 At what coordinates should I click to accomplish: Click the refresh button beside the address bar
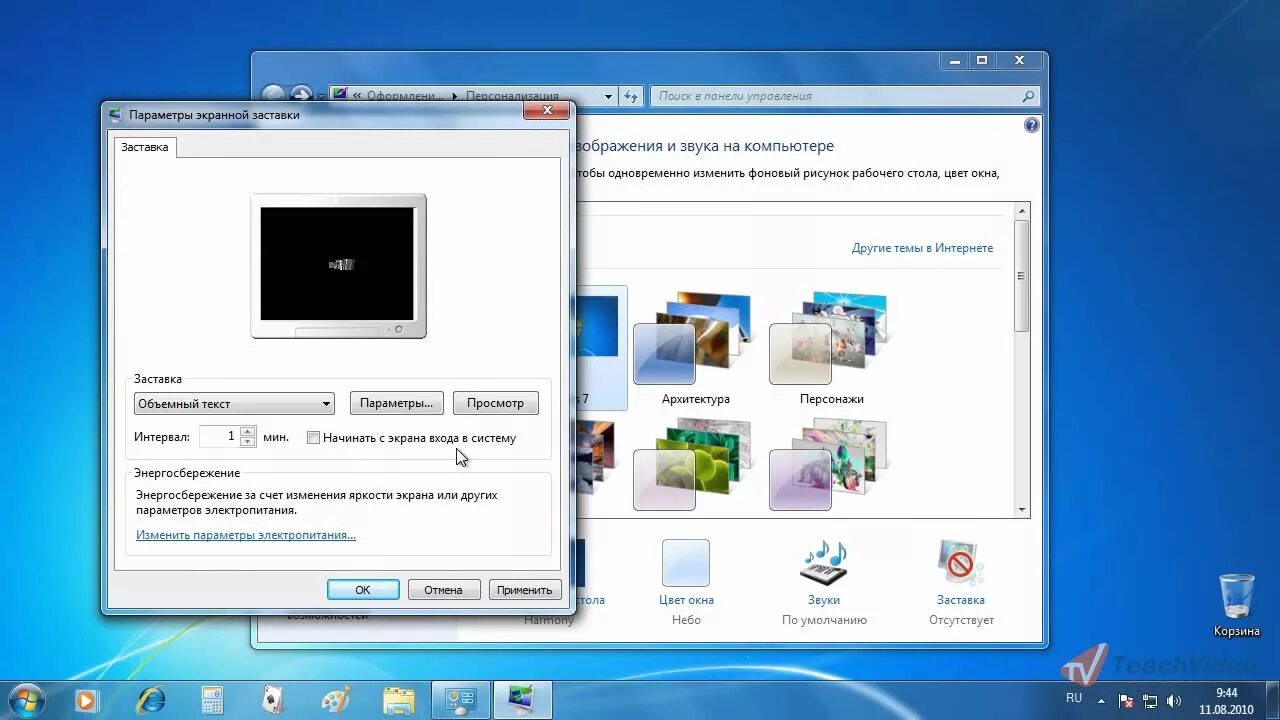pyautogui.click(x=630, y=96)
